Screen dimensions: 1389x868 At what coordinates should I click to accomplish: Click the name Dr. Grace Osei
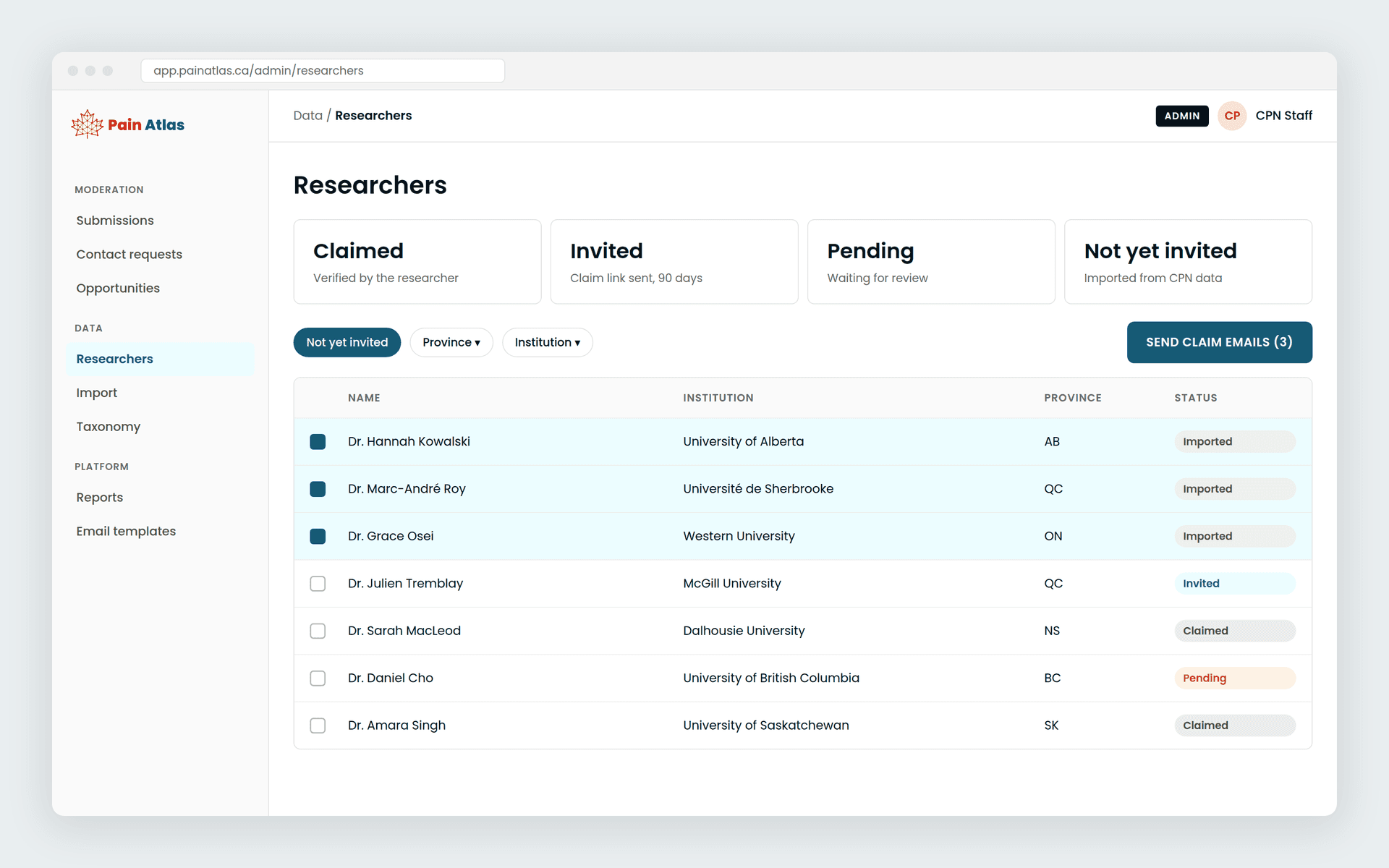(x=391, y=536)
